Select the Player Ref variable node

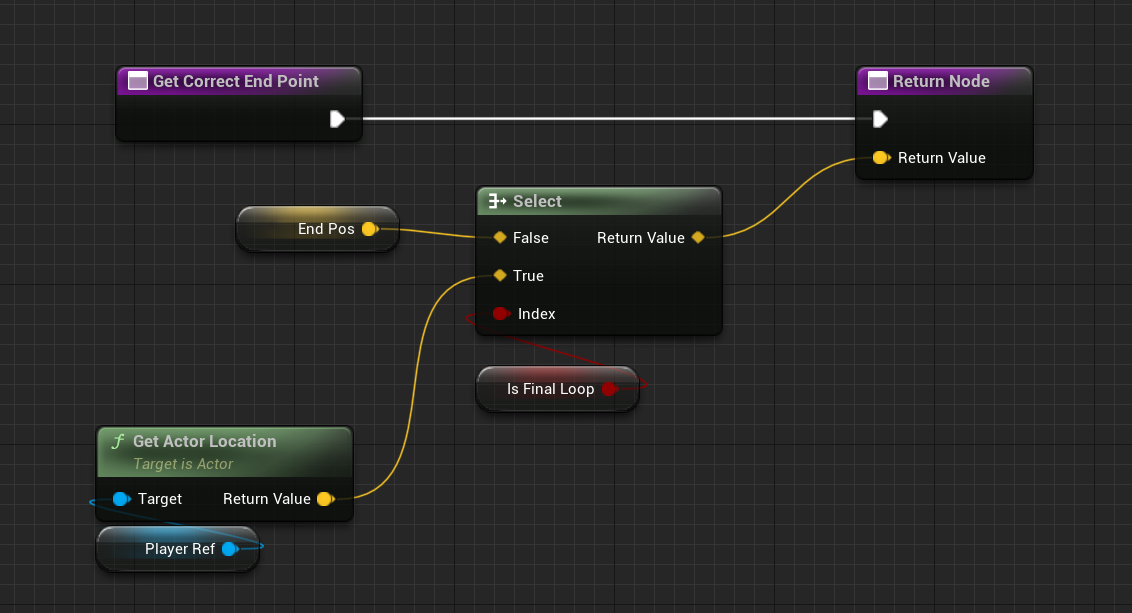178,549
